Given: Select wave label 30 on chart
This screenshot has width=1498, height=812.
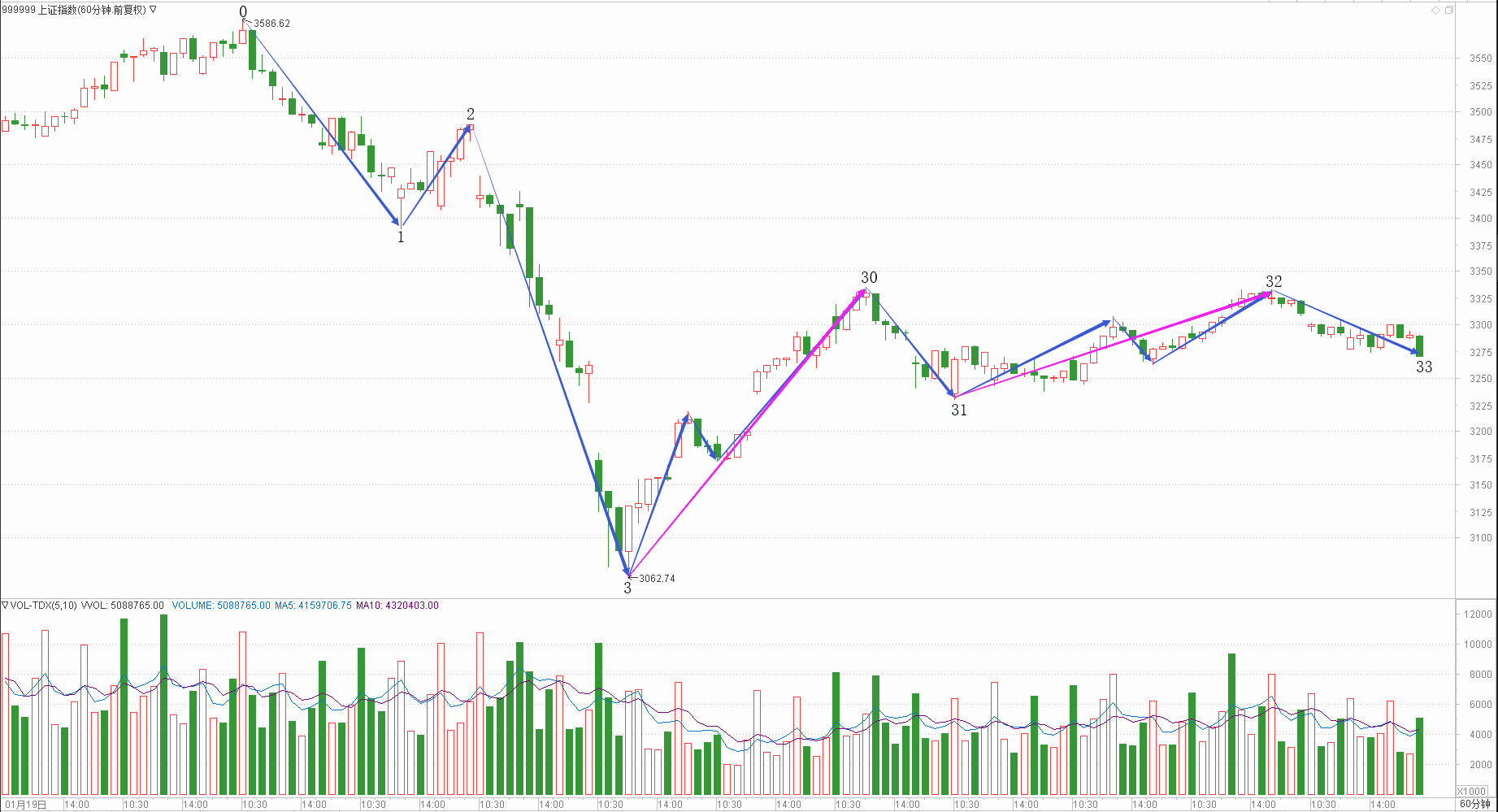Looking at the screenshot, I should pos(869,278).
